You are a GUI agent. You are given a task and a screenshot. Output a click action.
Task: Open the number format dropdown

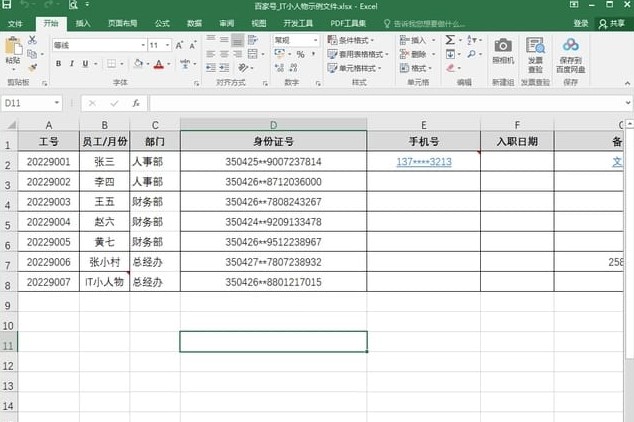coord(315,40)
